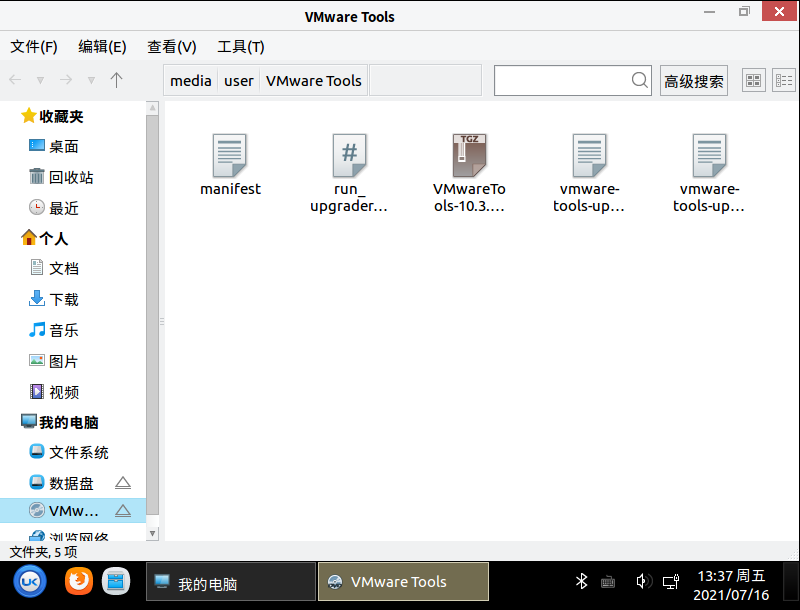Screen dimensions: 800x610
Task: Go up to the parent folder
Action: click(116, 80)
